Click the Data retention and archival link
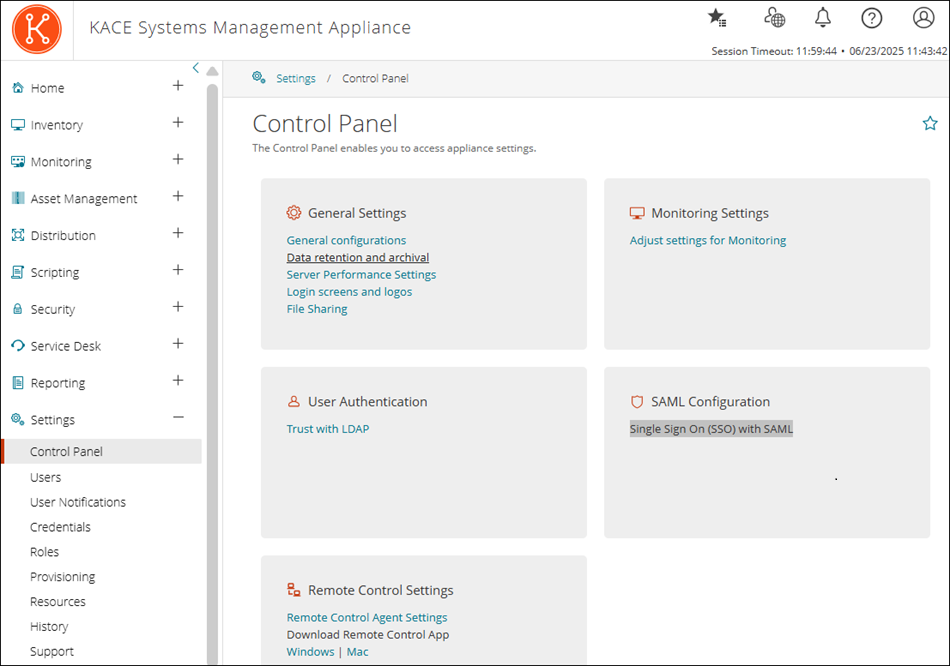 click(x=357, y=257)
